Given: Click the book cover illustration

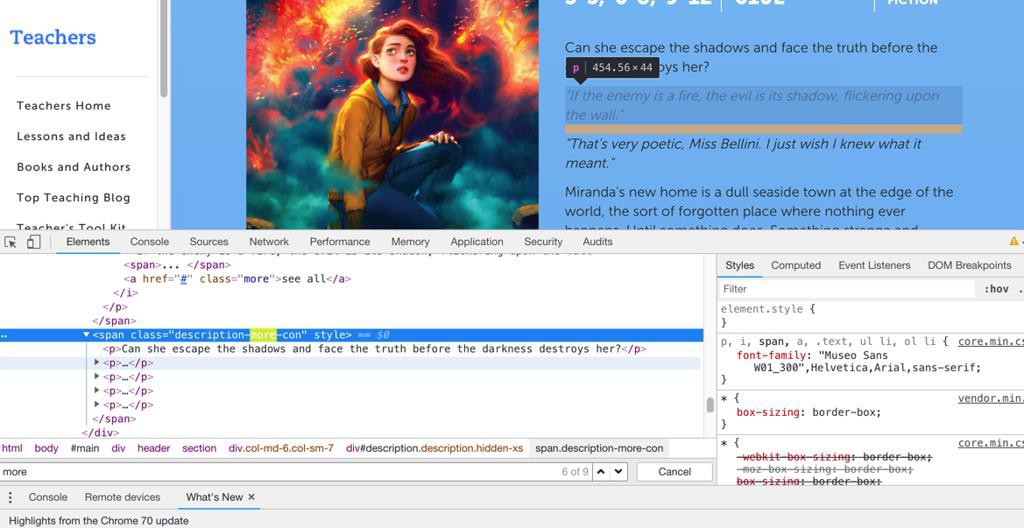Looking at the screenshot, I should click(392, 114).
